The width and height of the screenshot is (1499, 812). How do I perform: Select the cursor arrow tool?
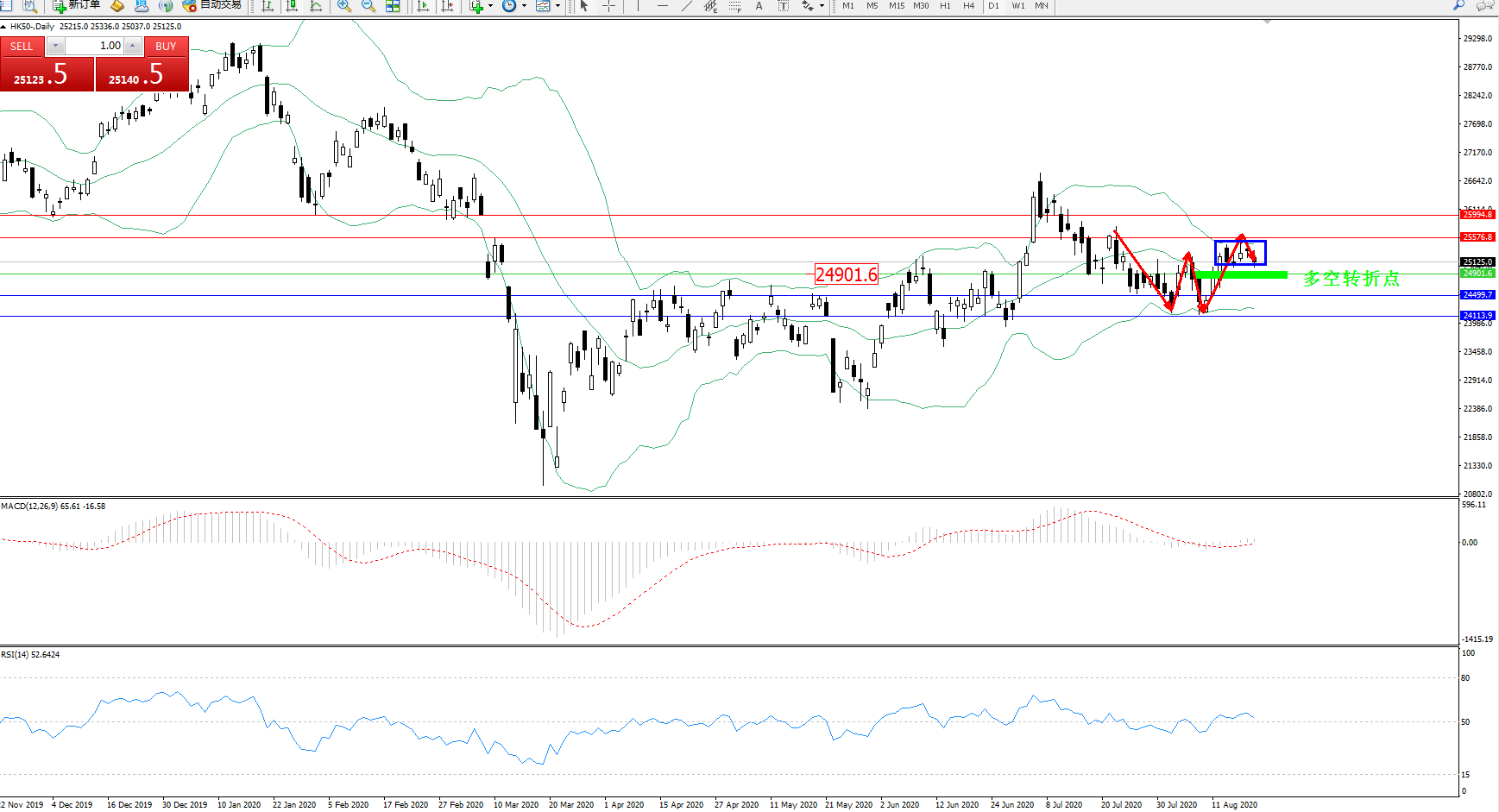click(584, 6)
